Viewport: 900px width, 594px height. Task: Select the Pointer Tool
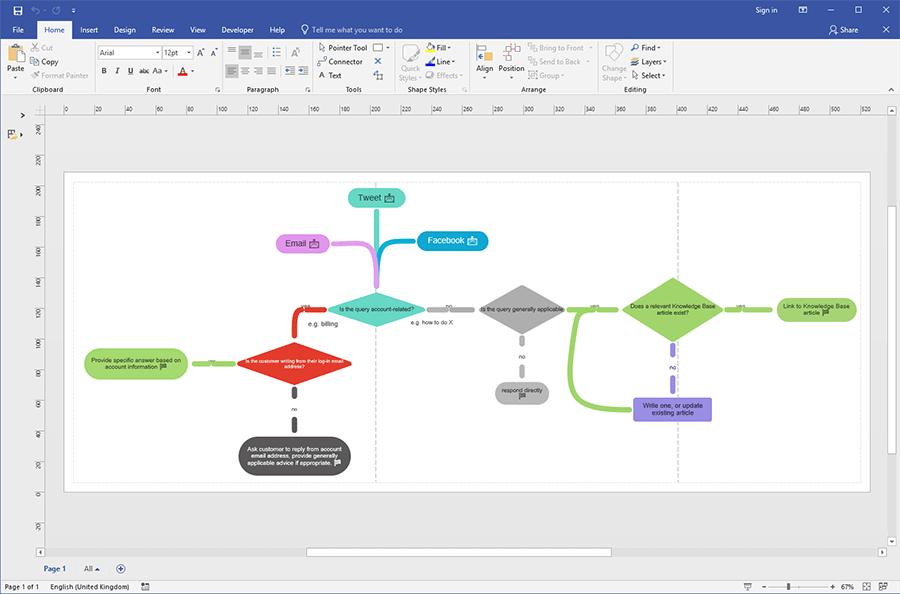pyautogui.click(x=343, y=48)
